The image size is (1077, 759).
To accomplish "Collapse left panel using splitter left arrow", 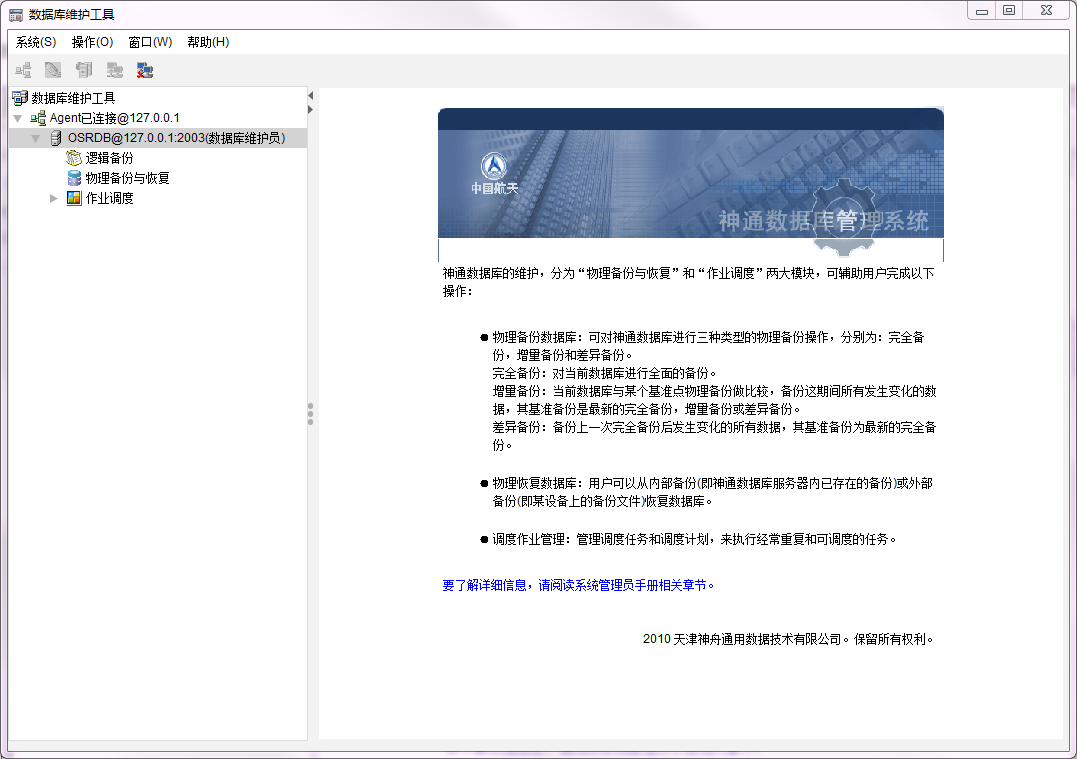I will [310, 95].
